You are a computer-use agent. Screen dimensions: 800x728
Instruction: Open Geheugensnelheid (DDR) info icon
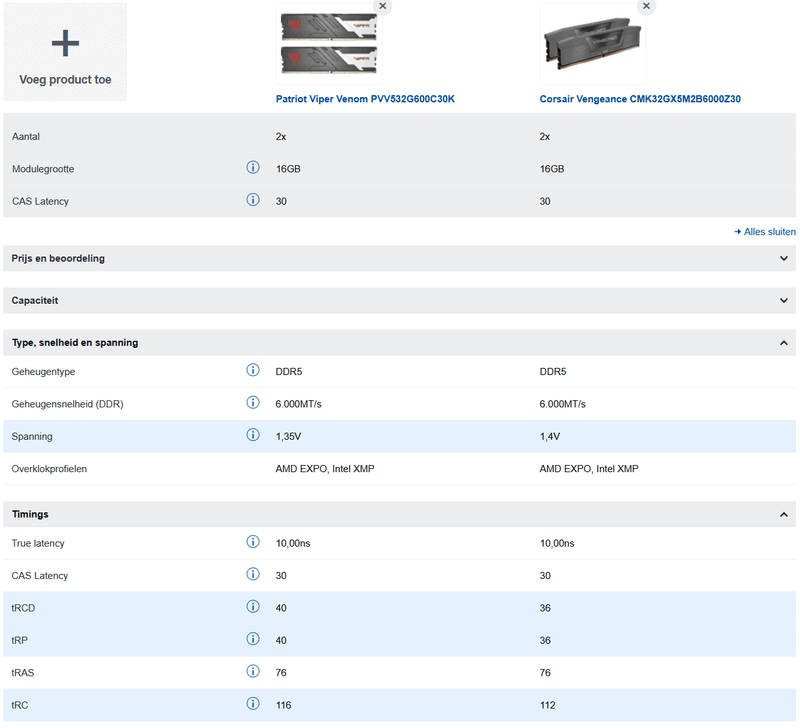point(253,403)
